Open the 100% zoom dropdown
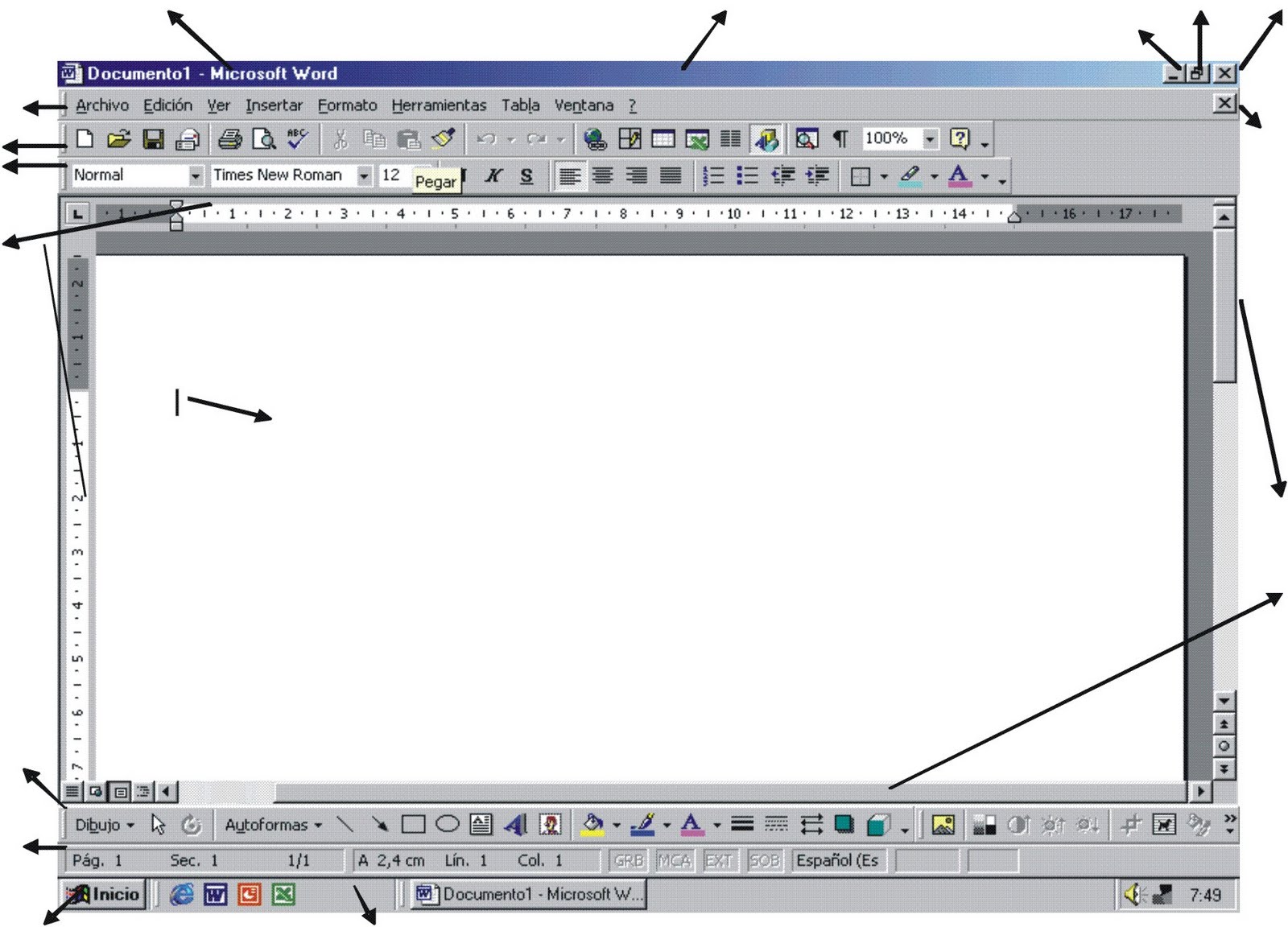1288x927 pixels. click(930, 138)
